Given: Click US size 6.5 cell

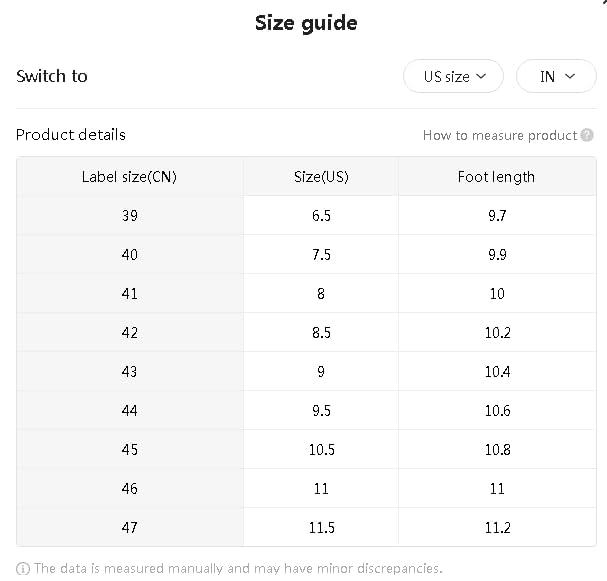Looking at the screenshot, I should pyautogui.click(x=321, y=216).
